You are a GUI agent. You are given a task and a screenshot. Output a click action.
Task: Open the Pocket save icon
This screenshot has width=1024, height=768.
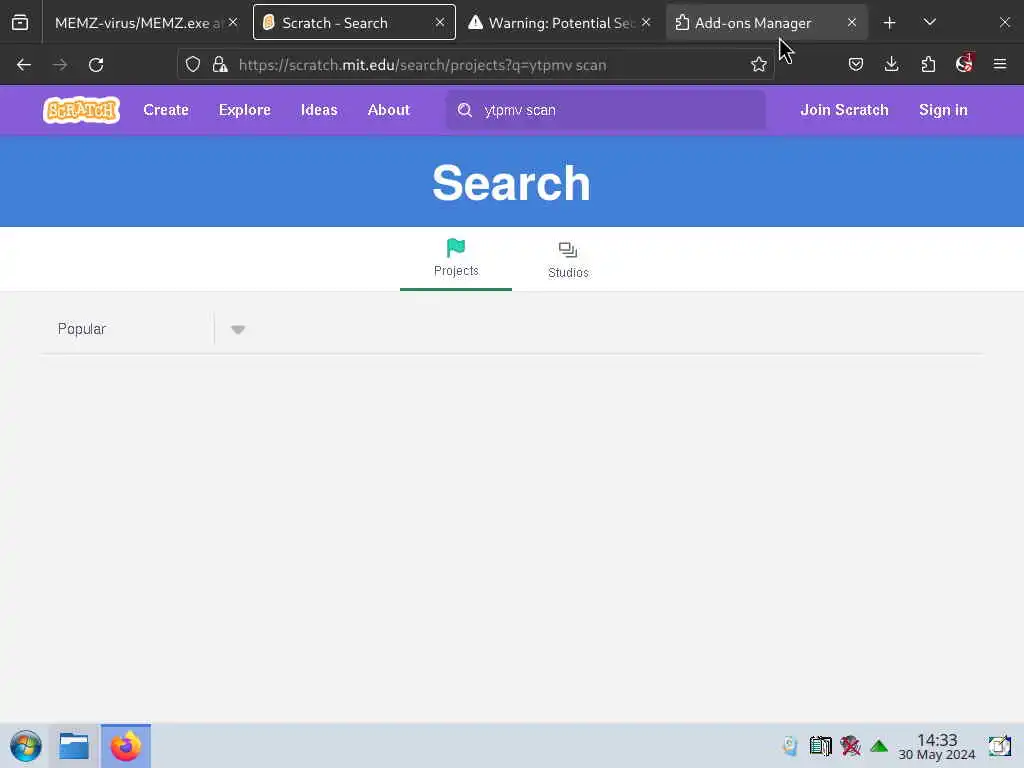click(856, 65)
